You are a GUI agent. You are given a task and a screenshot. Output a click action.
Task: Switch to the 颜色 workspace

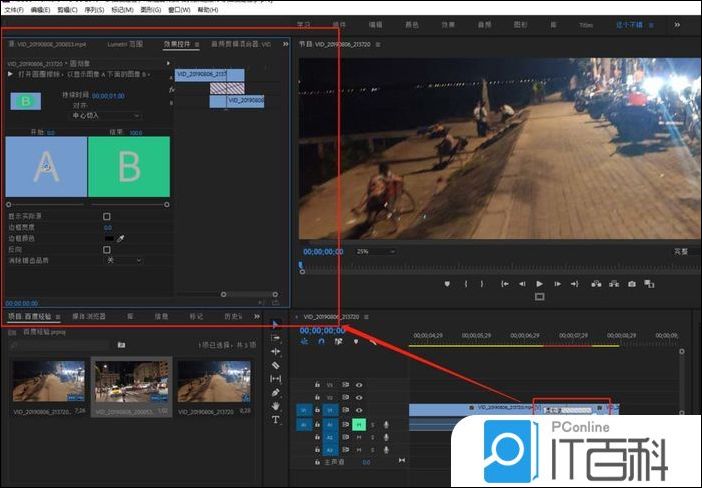point(412,24)
